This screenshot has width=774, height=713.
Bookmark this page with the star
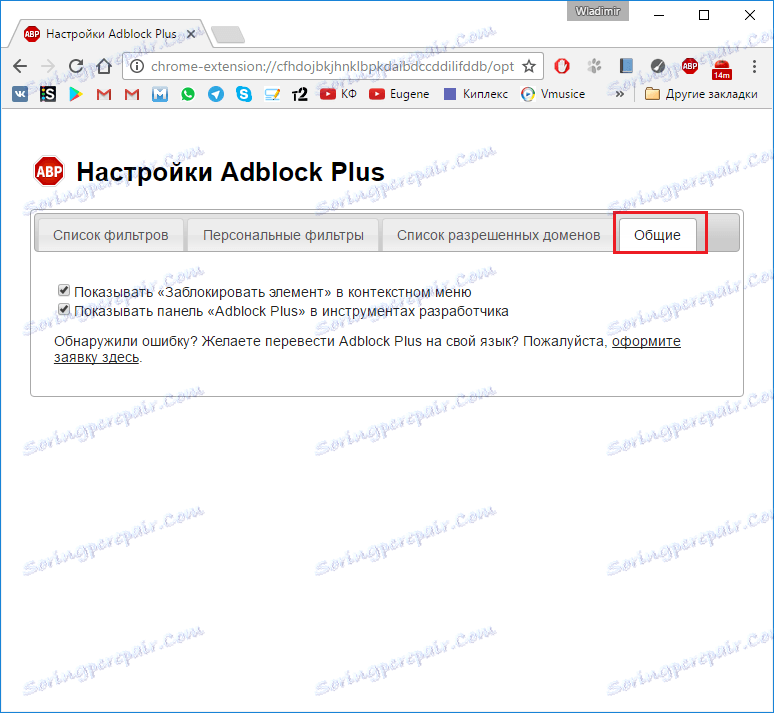tap(529, 66)
